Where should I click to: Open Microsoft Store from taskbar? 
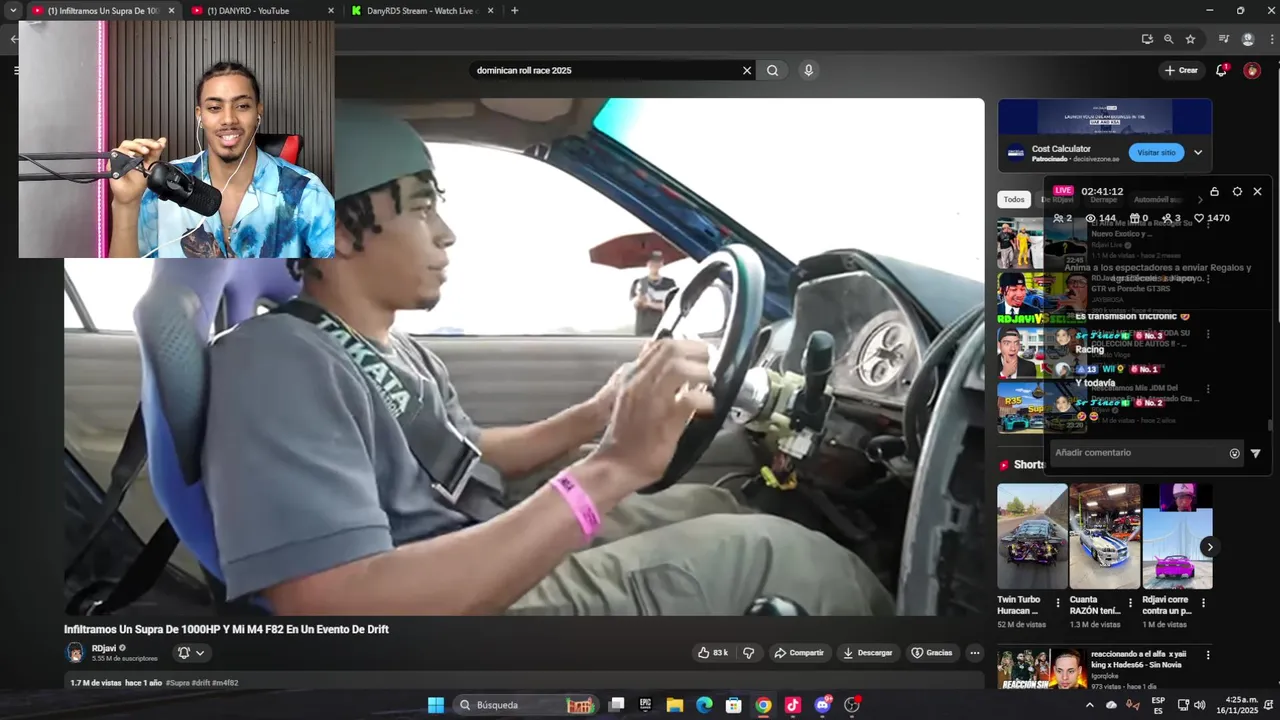click(733, 705)
